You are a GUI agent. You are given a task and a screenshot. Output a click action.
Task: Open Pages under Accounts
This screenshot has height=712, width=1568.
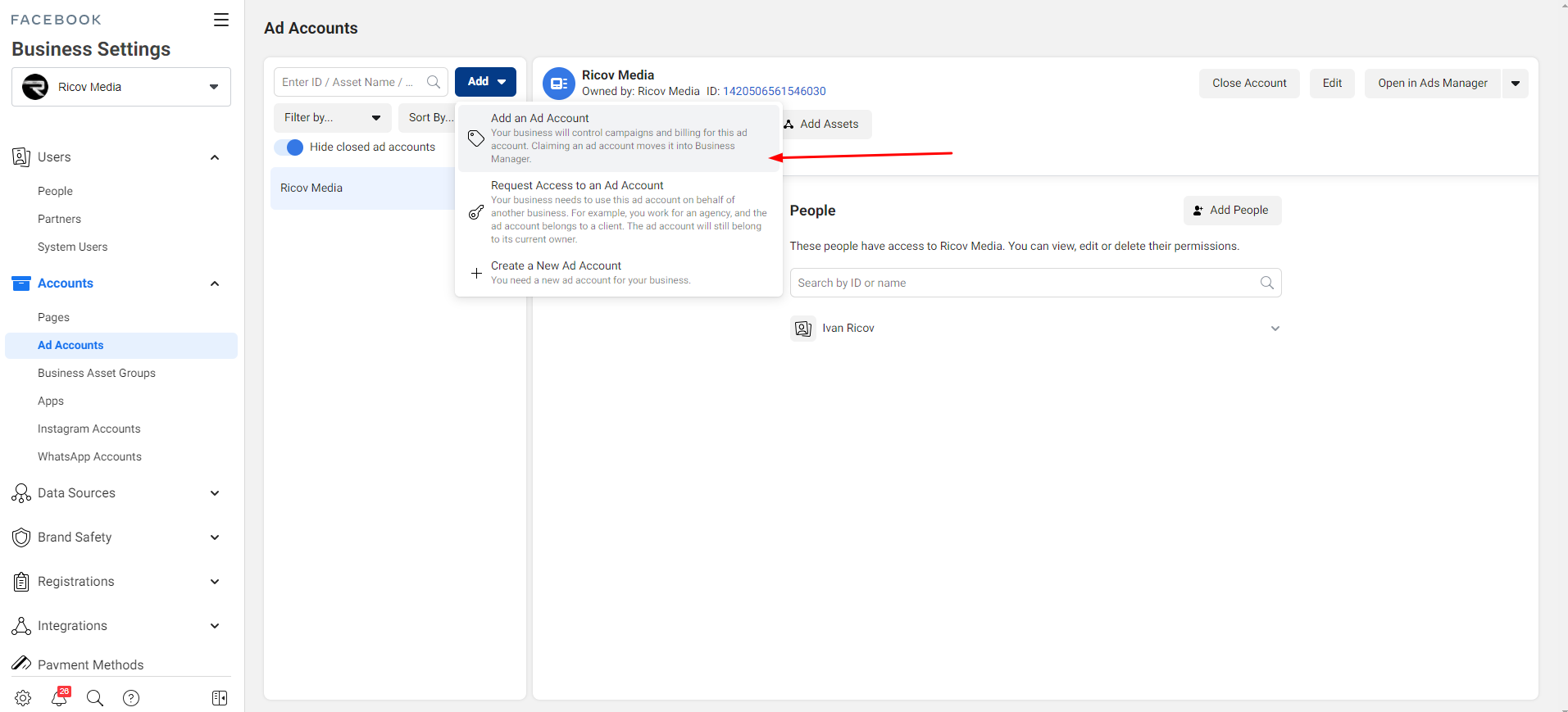(x=53, y=317)
